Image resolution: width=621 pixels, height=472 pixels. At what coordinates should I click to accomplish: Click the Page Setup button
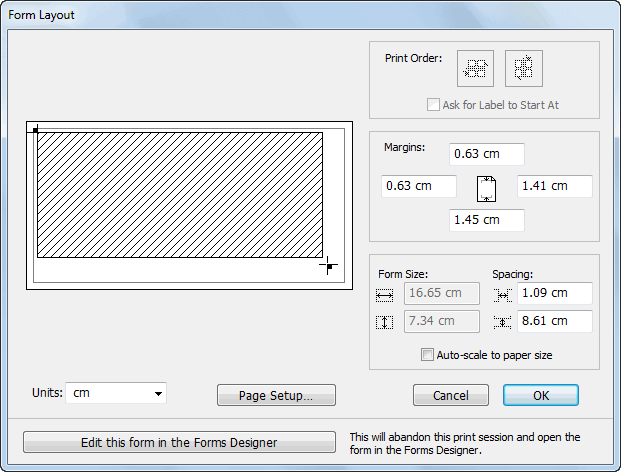click(x=276, y=395)
